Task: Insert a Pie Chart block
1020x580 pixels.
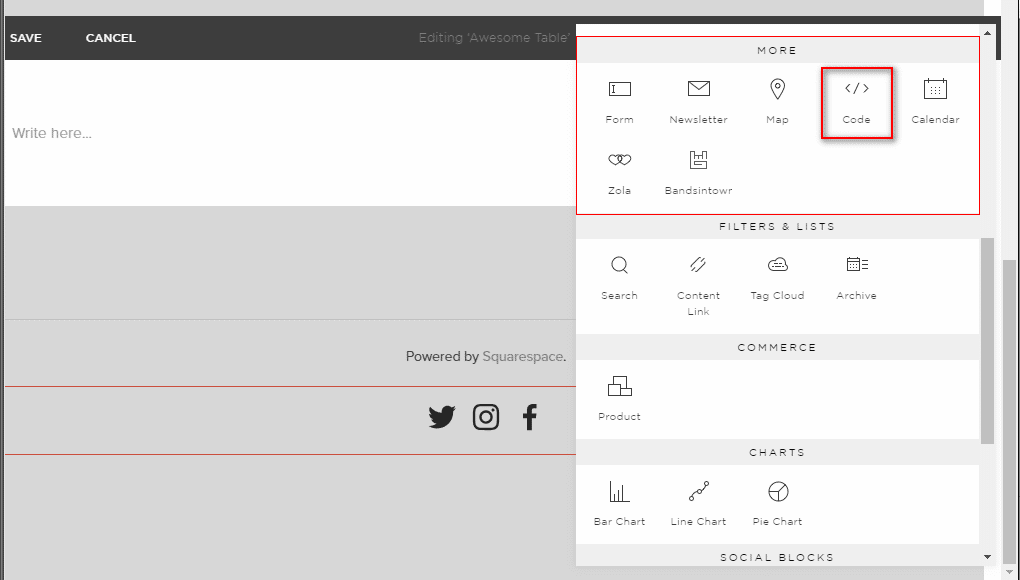Action: coord(777,502)
